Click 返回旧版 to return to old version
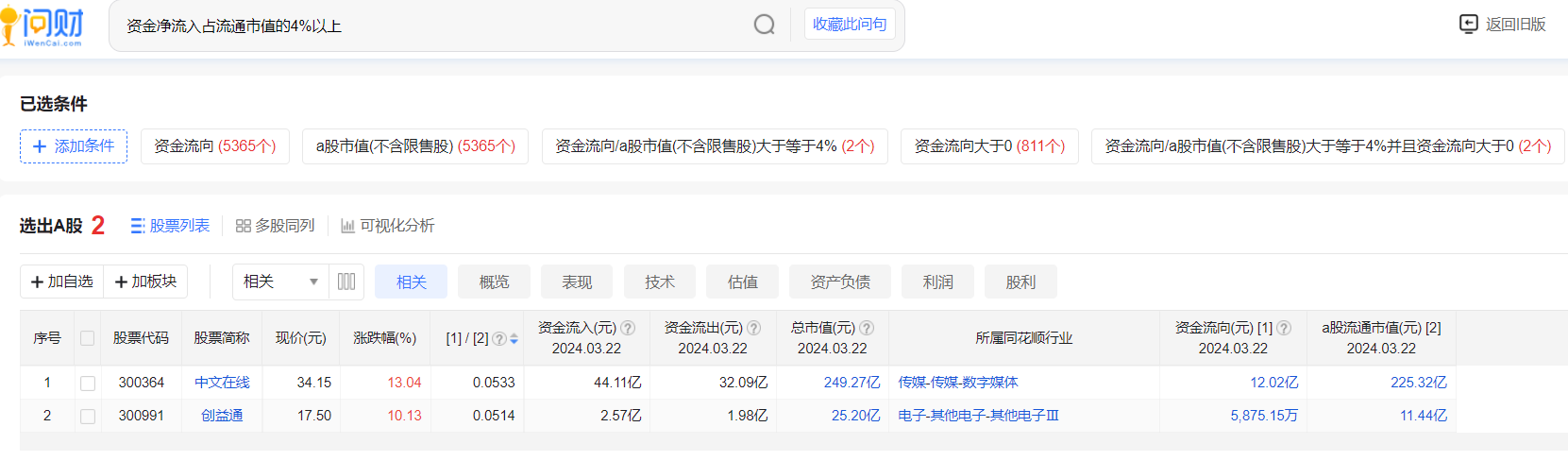This screenshot has width=1568, height=461. tap(1503, 25)
